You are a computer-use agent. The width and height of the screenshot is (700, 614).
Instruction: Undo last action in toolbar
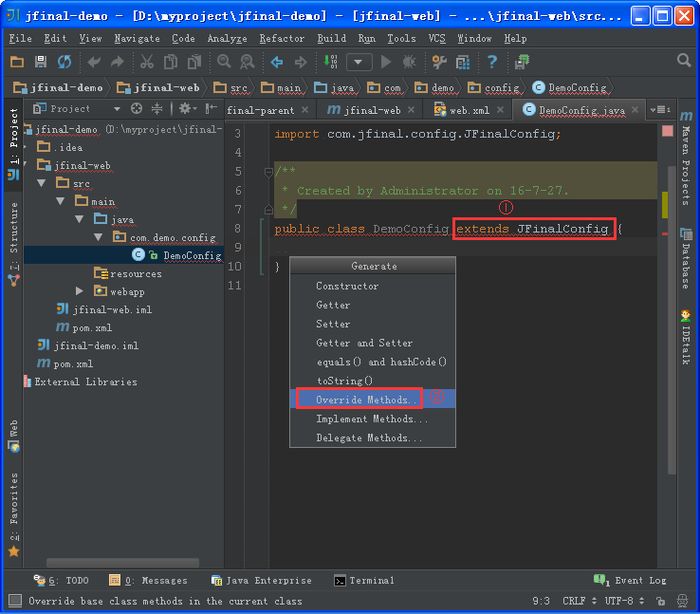(x=94, y=62)
